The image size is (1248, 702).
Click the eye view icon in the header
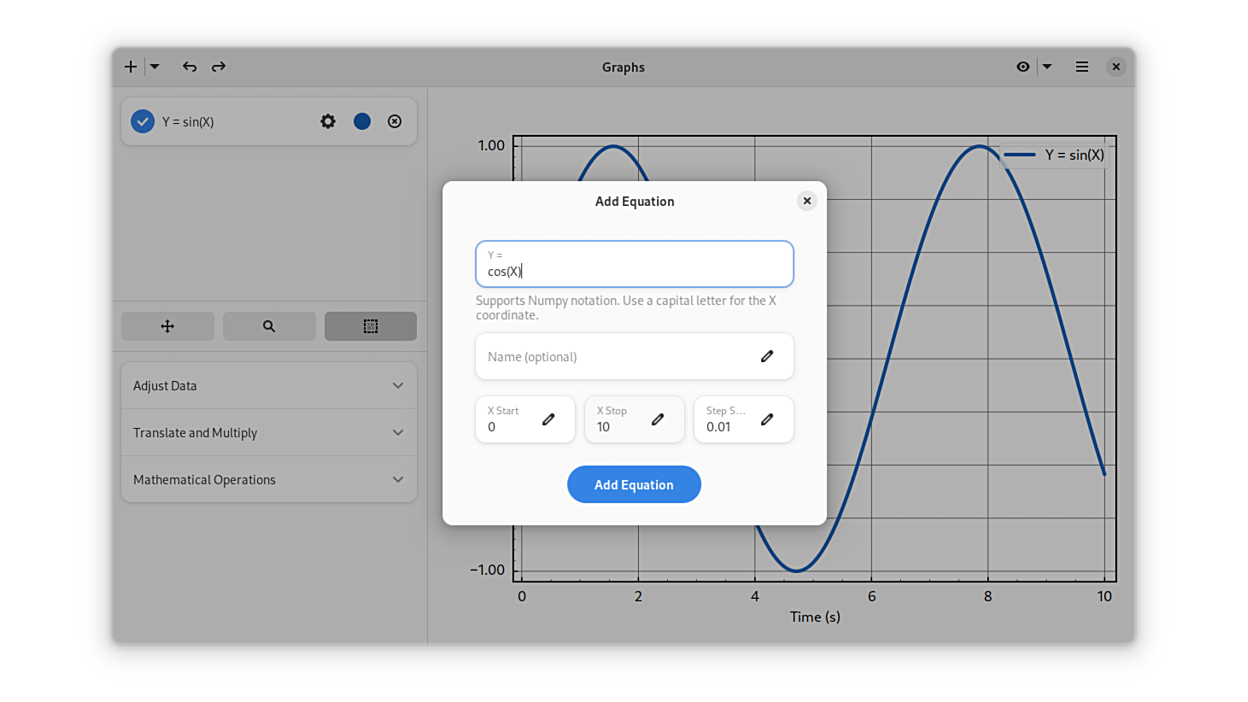[1023, 67]
